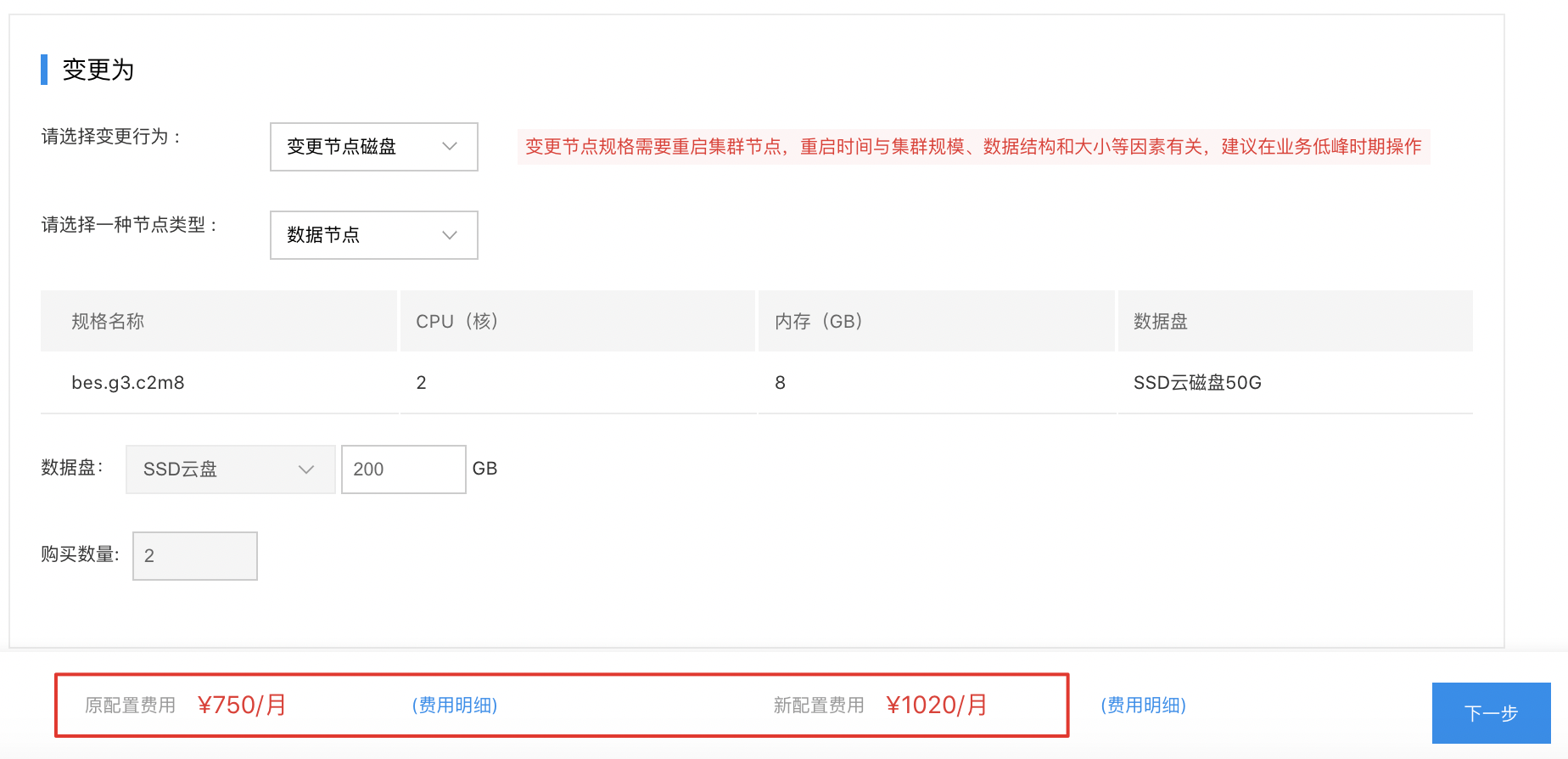Image resolution: width=1568 pixels, height=759 pixels.
Task: Click the 内存（GB） column header
Action: coord(818,322)
